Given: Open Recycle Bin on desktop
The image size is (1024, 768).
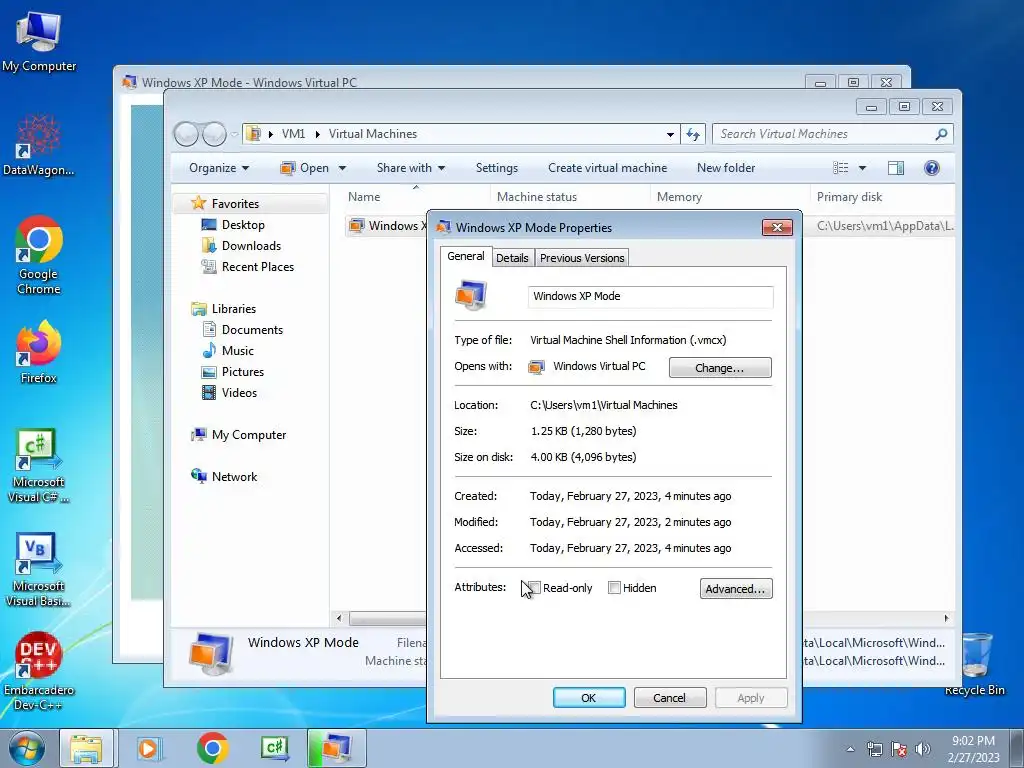Looking at the screenshot, I should 974,664.
